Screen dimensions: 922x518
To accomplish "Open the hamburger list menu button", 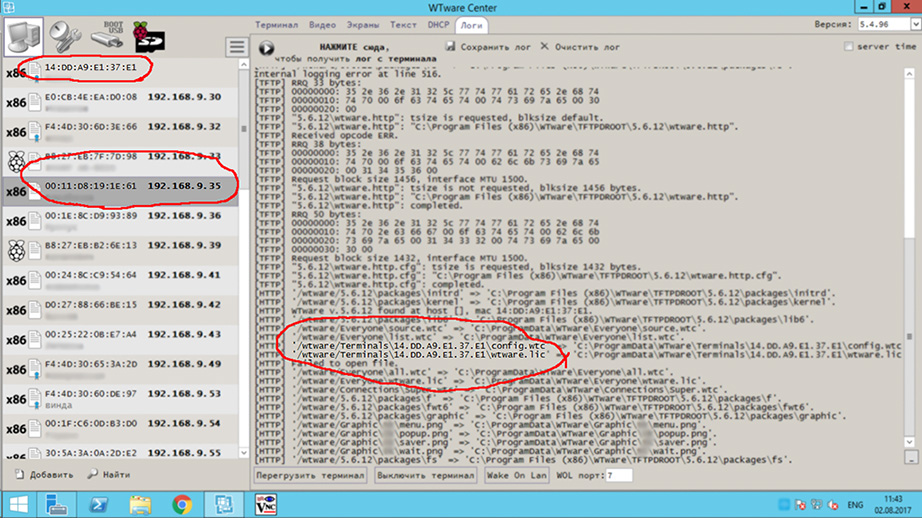I will coord(236,47).
